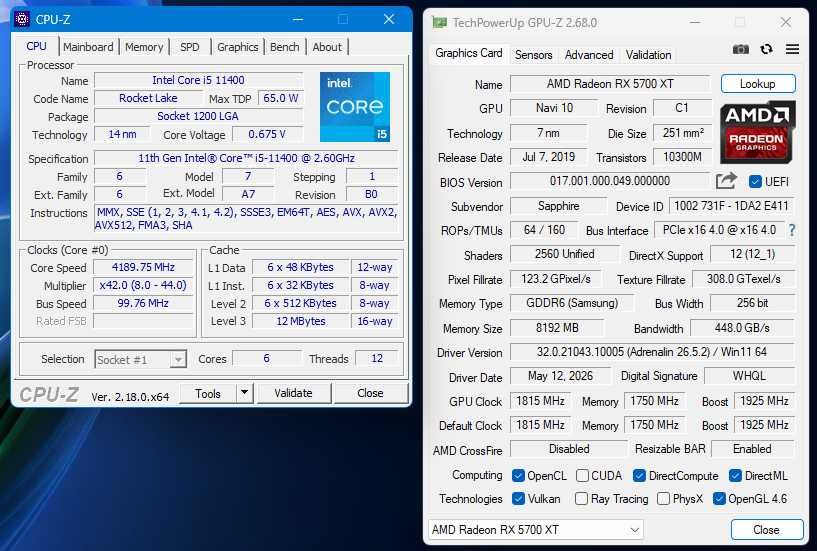Switch to the Graphics tab in CPU-Z
Viewport: 817px width, 551px height.
coord(238,47)
